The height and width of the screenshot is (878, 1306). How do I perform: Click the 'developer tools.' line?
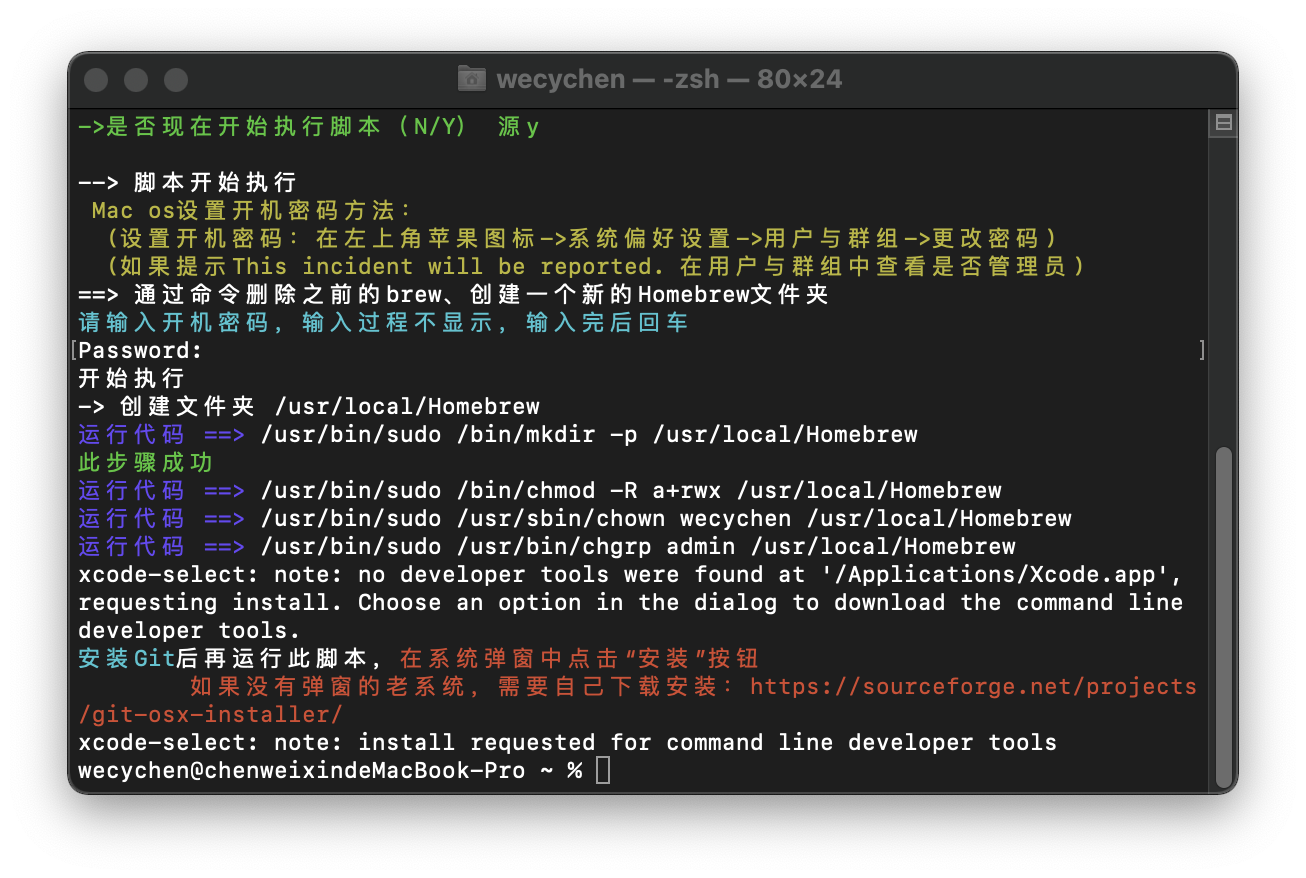tap(189, 631)
